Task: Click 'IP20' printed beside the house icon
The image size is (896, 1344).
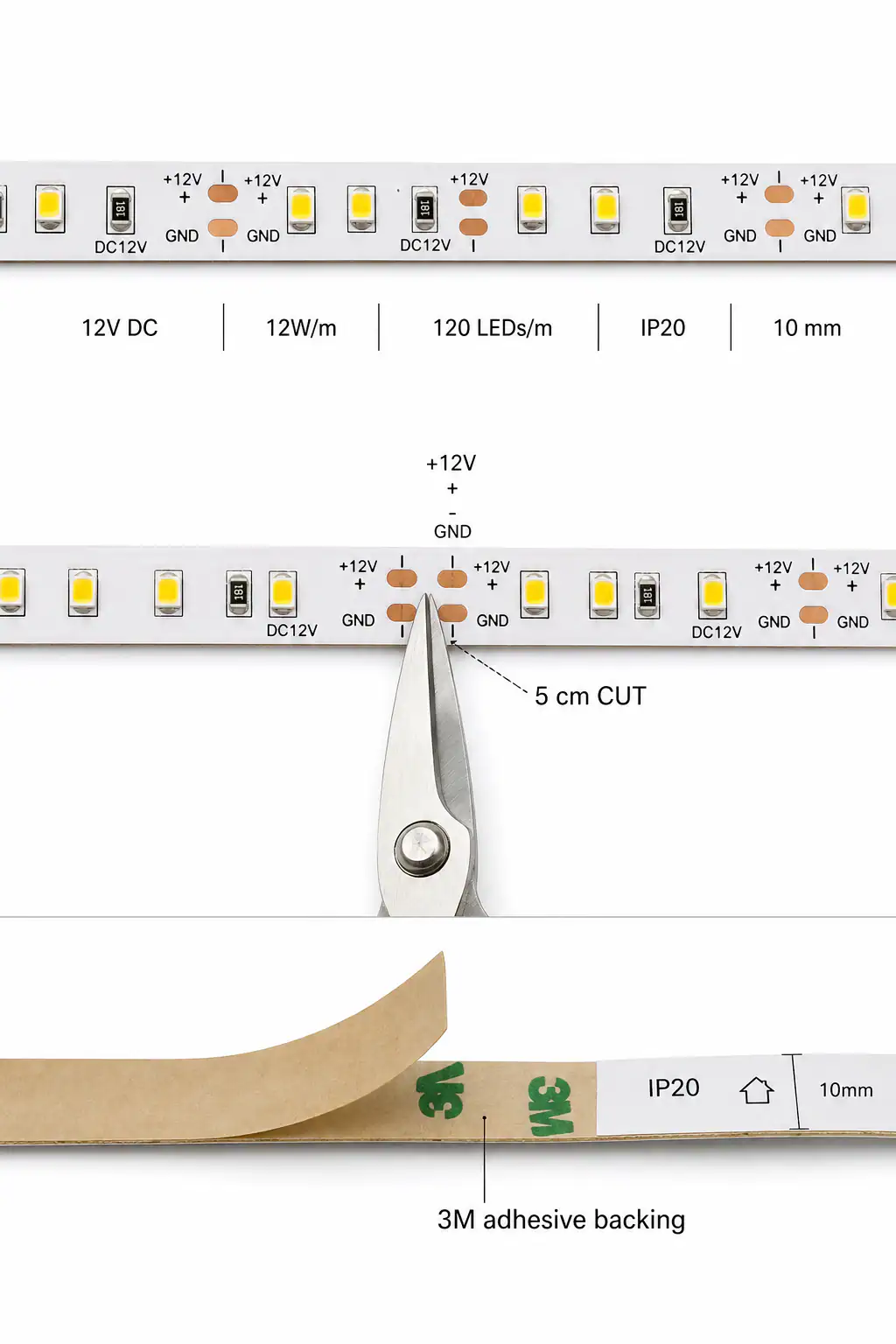Action: point(674,1088)
